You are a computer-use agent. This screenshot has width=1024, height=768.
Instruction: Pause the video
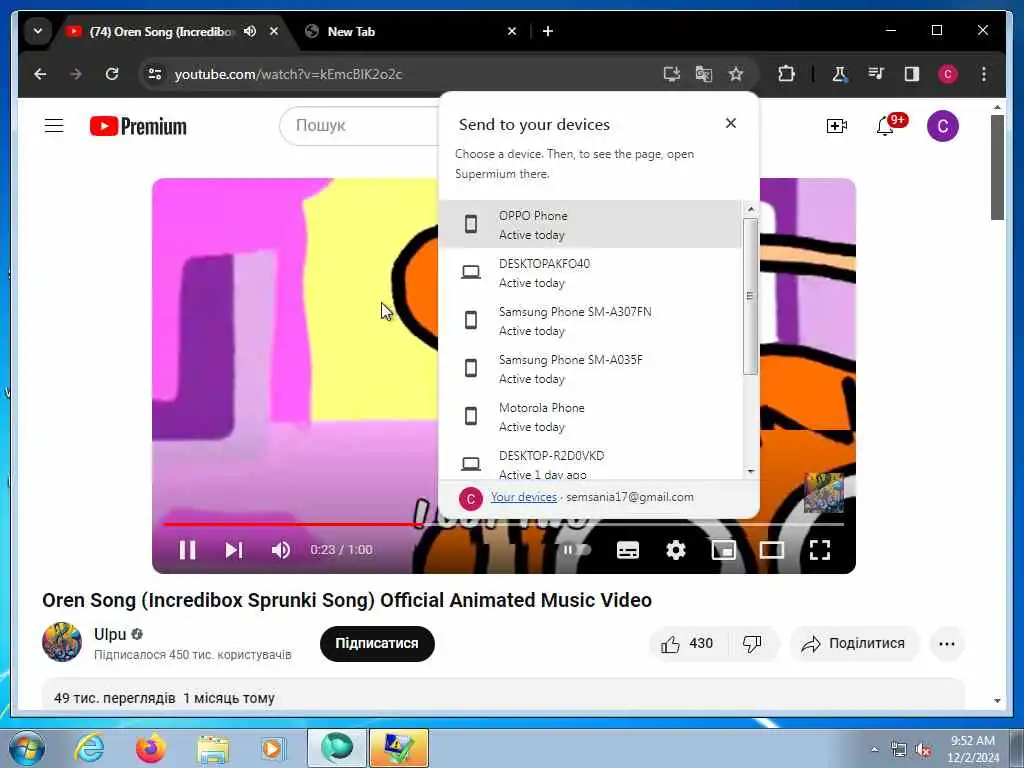pyautogui.click(x=187, y=550)
